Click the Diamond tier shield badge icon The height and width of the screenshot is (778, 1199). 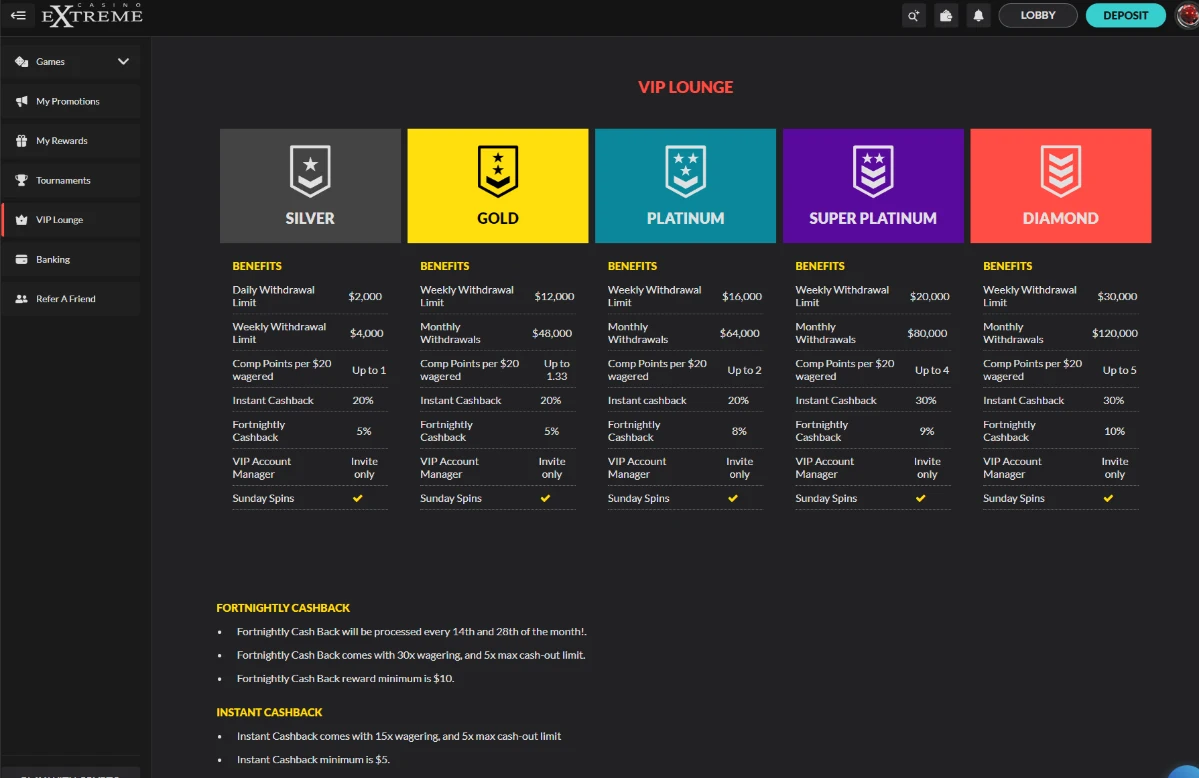[x=1061, y=171]
